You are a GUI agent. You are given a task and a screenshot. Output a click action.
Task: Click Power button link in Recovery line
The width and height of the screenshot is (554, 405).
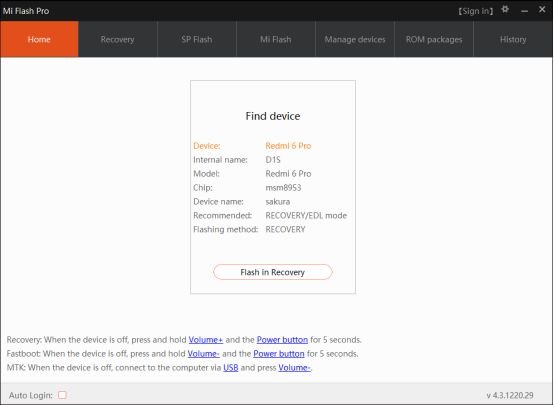282,340
